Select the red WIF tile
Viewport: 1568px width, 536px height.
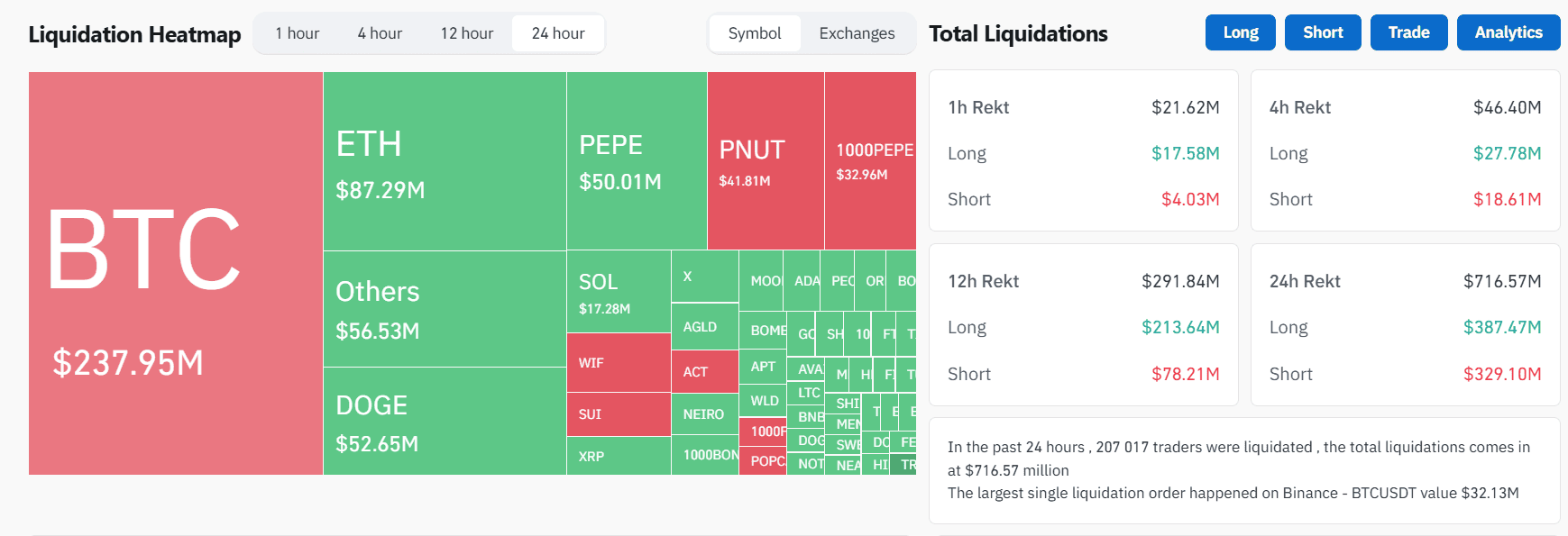619,363
